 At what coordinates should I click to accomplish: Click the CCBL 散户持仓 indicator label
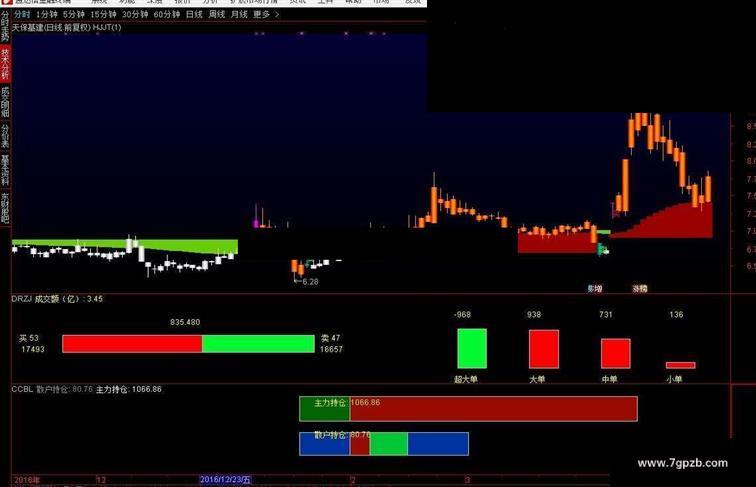point(52,389)
